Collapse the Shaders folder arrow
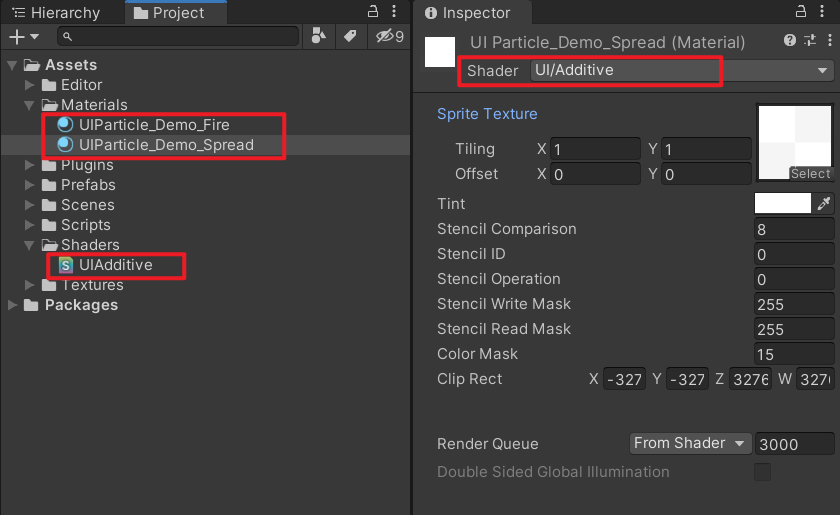This screenshot has height=515, width=840. point(29,245)
